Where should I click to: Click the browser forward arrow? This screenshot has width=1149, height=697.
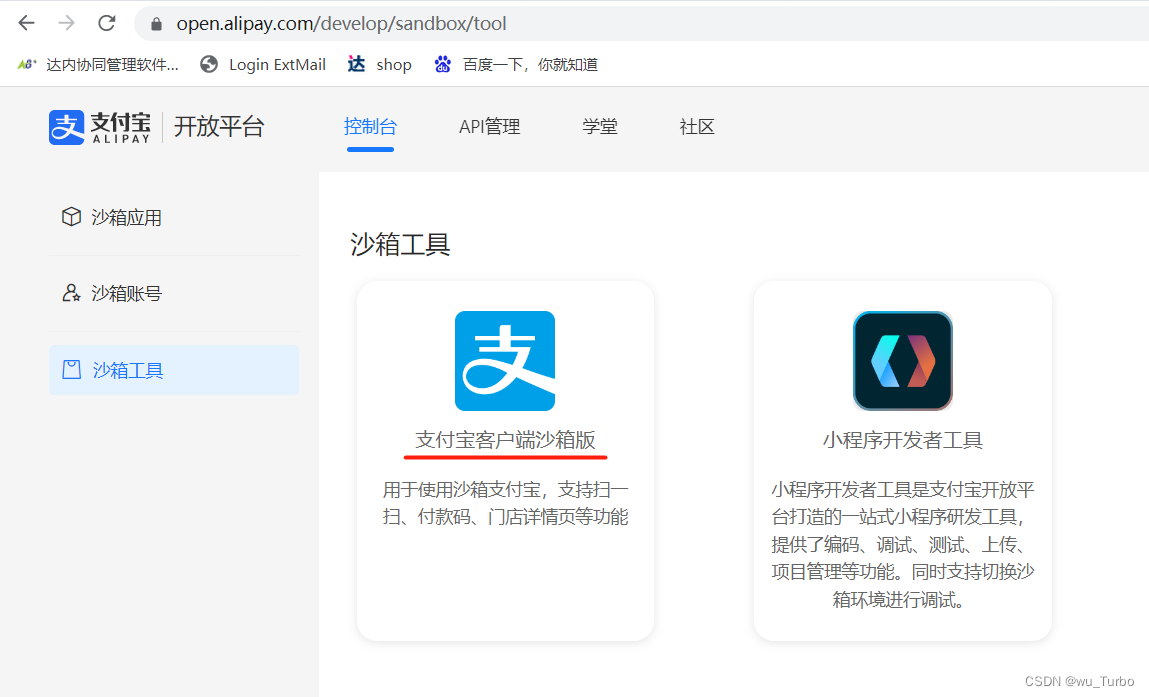tap(67, 23)
